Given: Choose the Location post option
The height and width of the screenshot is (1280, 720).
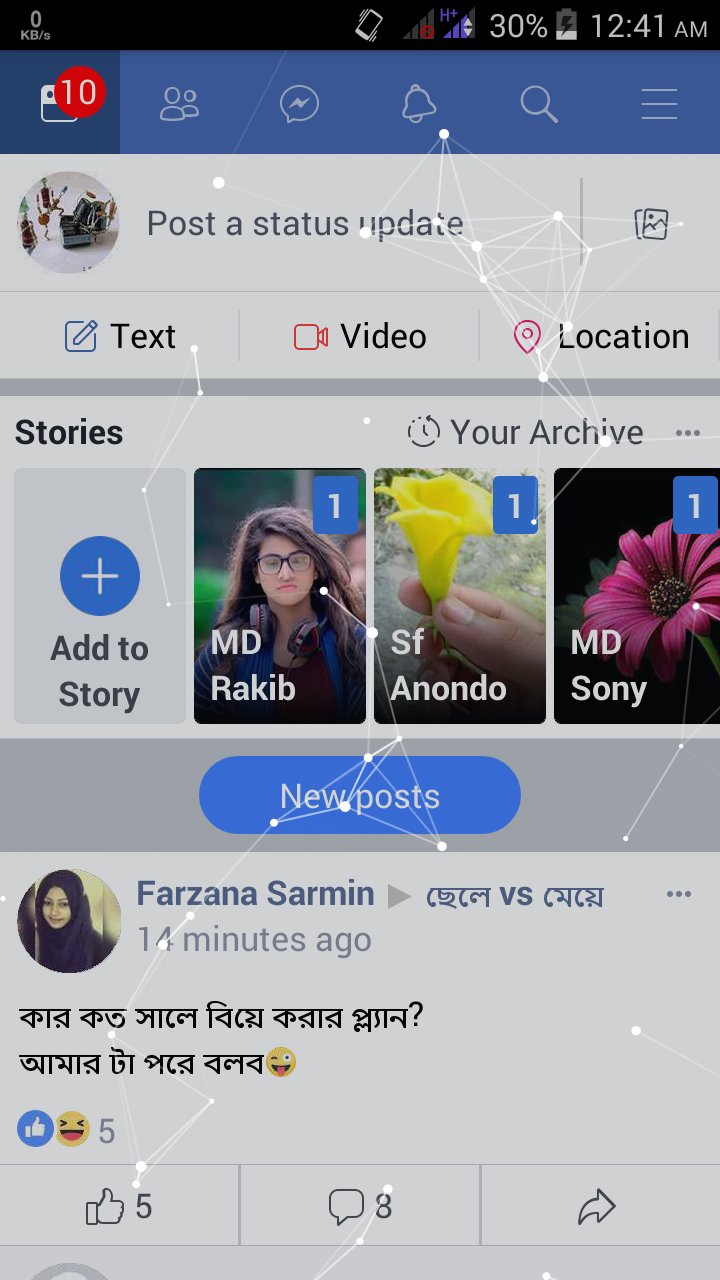Looking at the screenshot, I should (602, 337).
